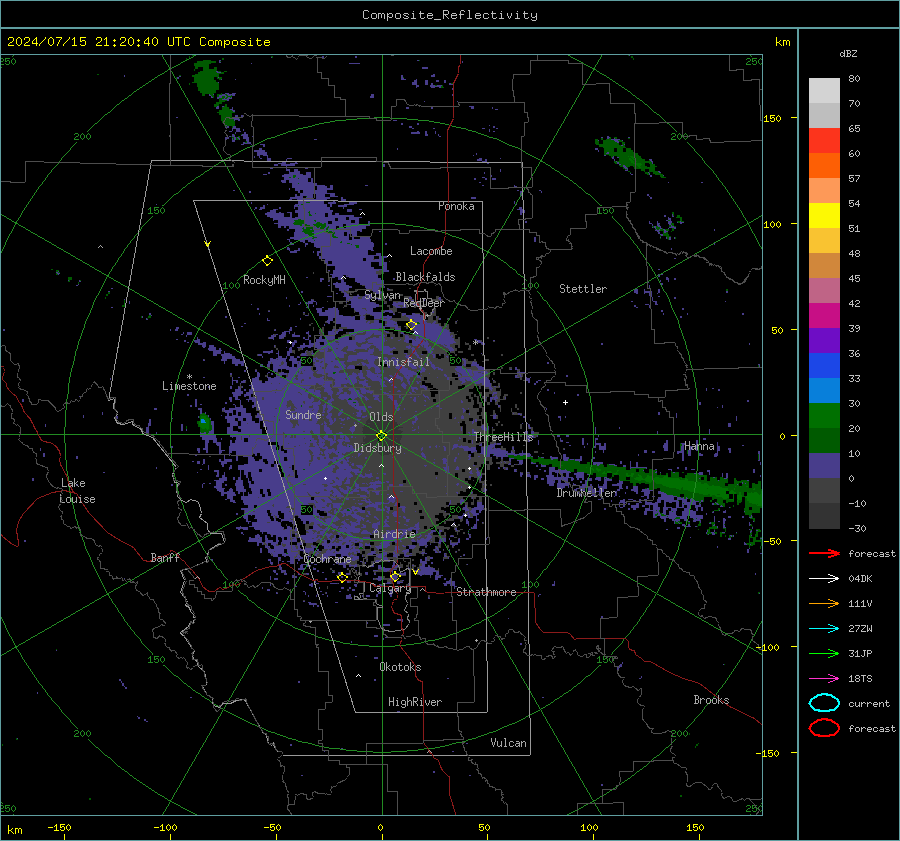
Task: Click the red forecast arrow in legend
Action: click(824, 553)
